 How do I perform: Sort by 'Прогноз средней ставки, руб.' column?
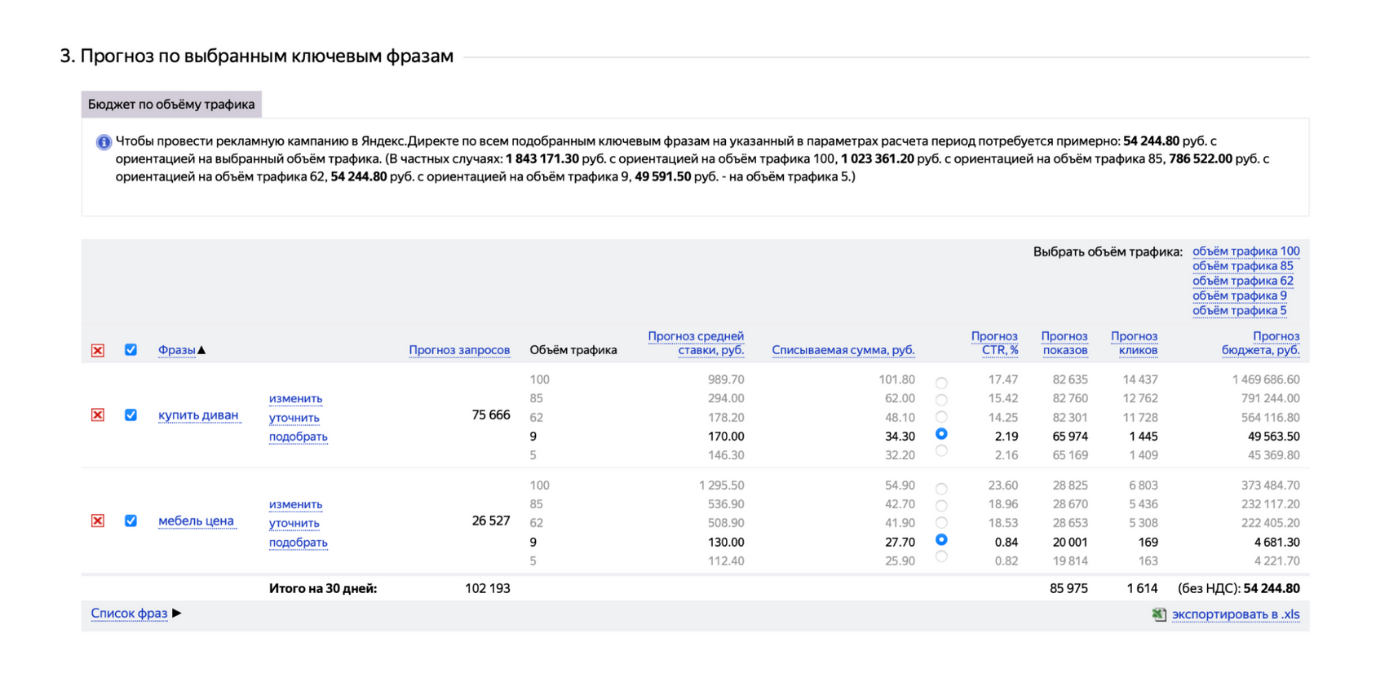(696, 343)
